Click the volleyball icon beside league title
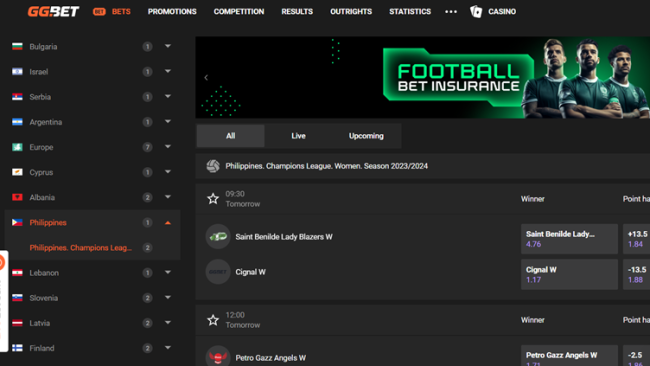The height and width of the screenshot is (366, 650). pyautogui.click(x=213, y=166)
